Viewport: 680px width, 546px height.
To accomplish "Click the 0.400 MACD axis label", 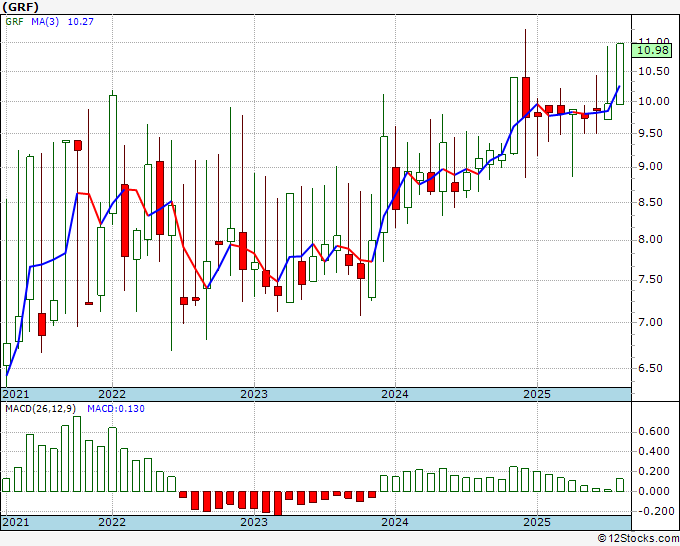I will coord(654,451).
